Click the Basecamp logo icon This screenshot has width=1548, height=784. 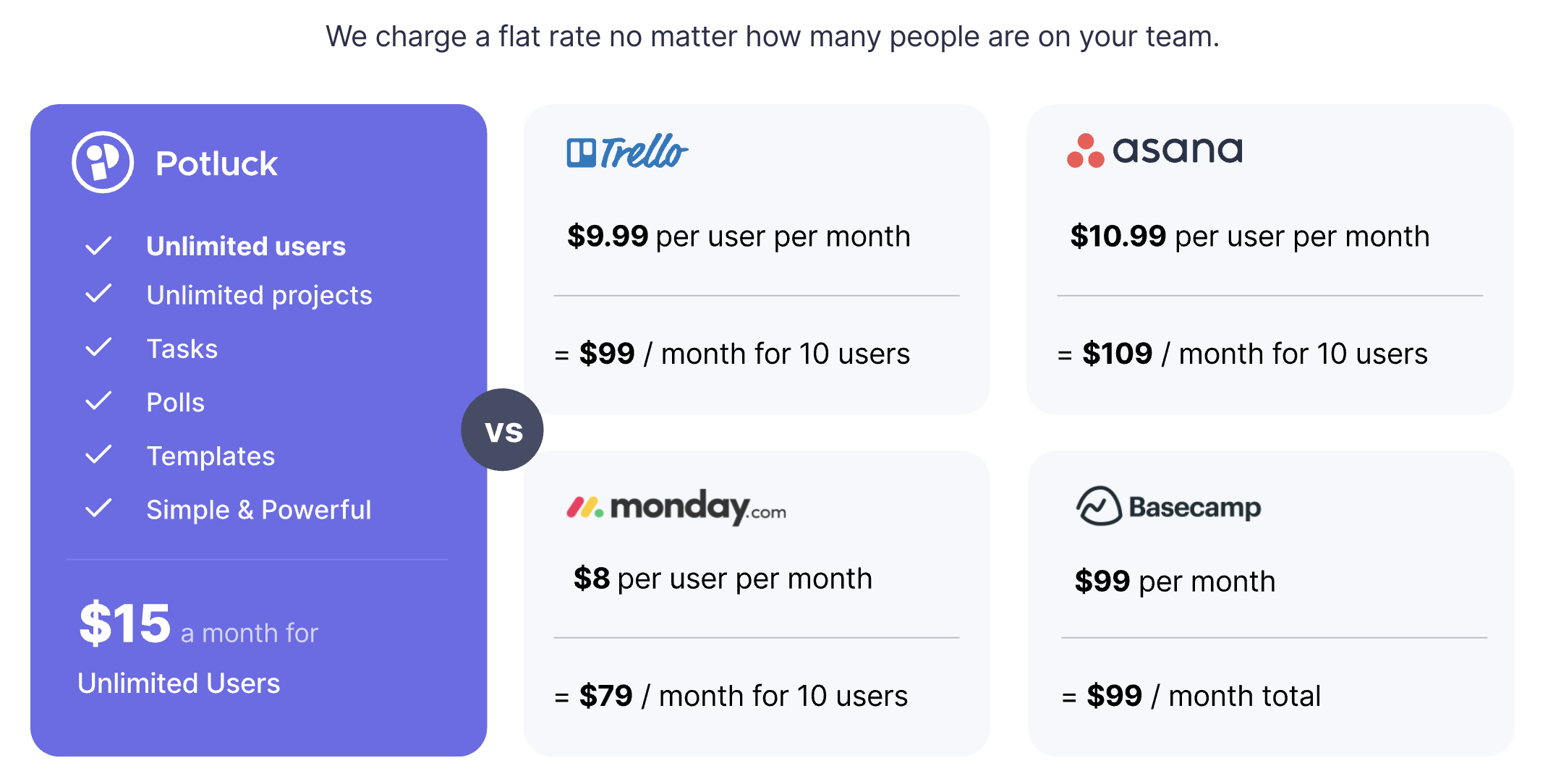pyautogui.click(x=1099, y=506)
